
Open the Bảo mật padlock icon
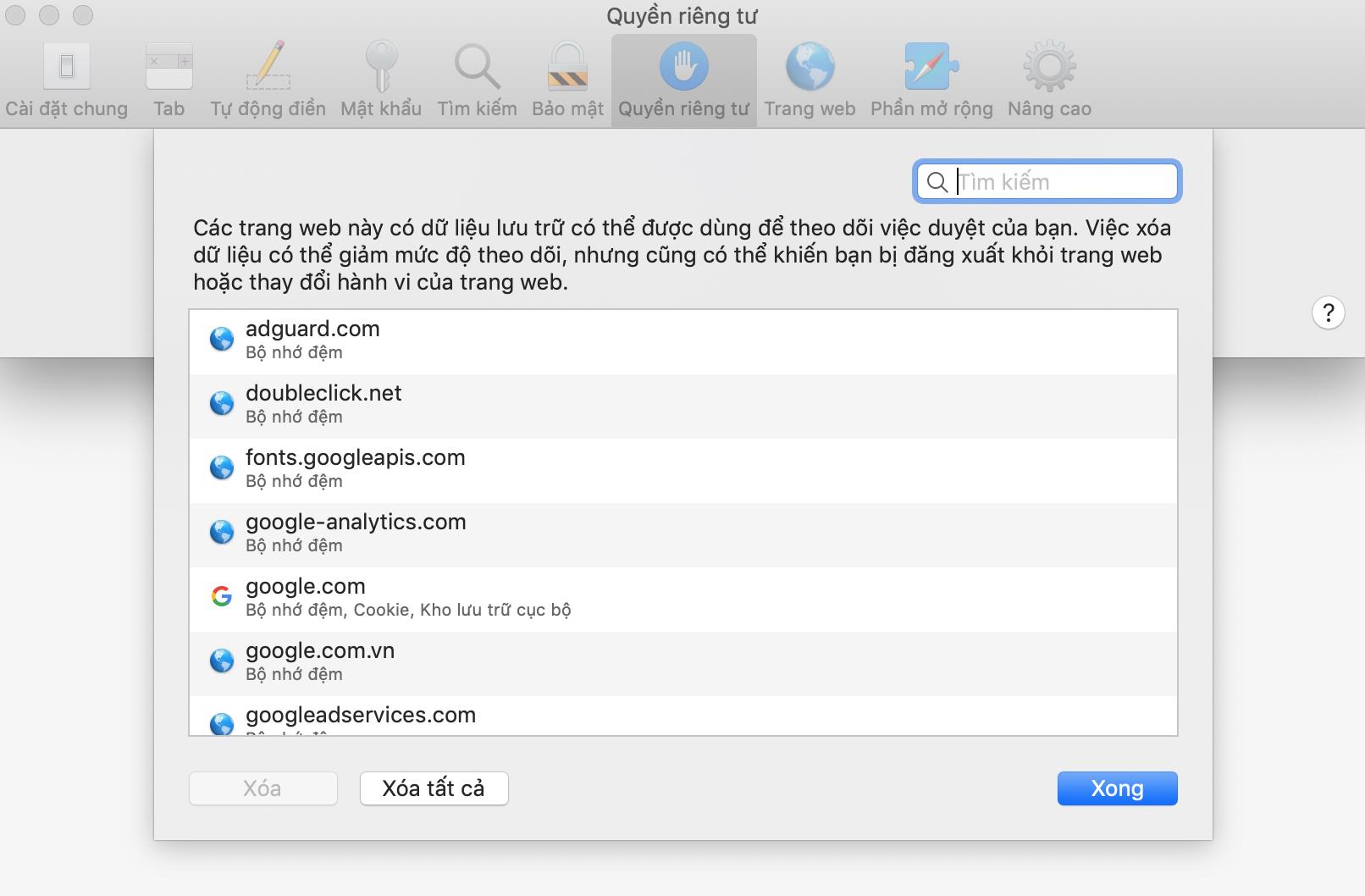click(567, 68)
